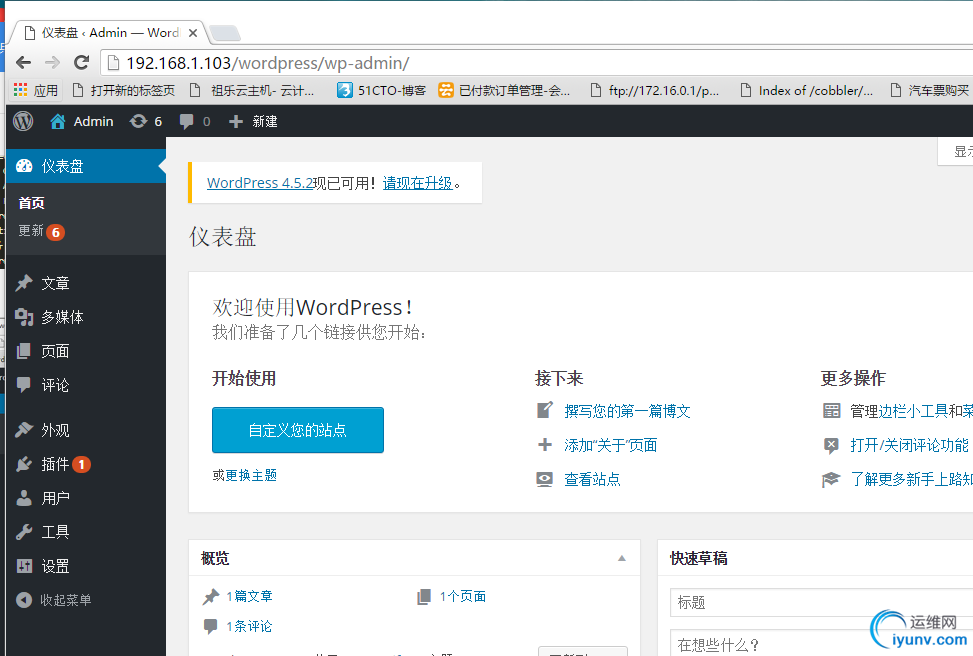Click the 收起菜单 collapse arrow icon
The height and width of the screenshot is (656, 973).
24,600
